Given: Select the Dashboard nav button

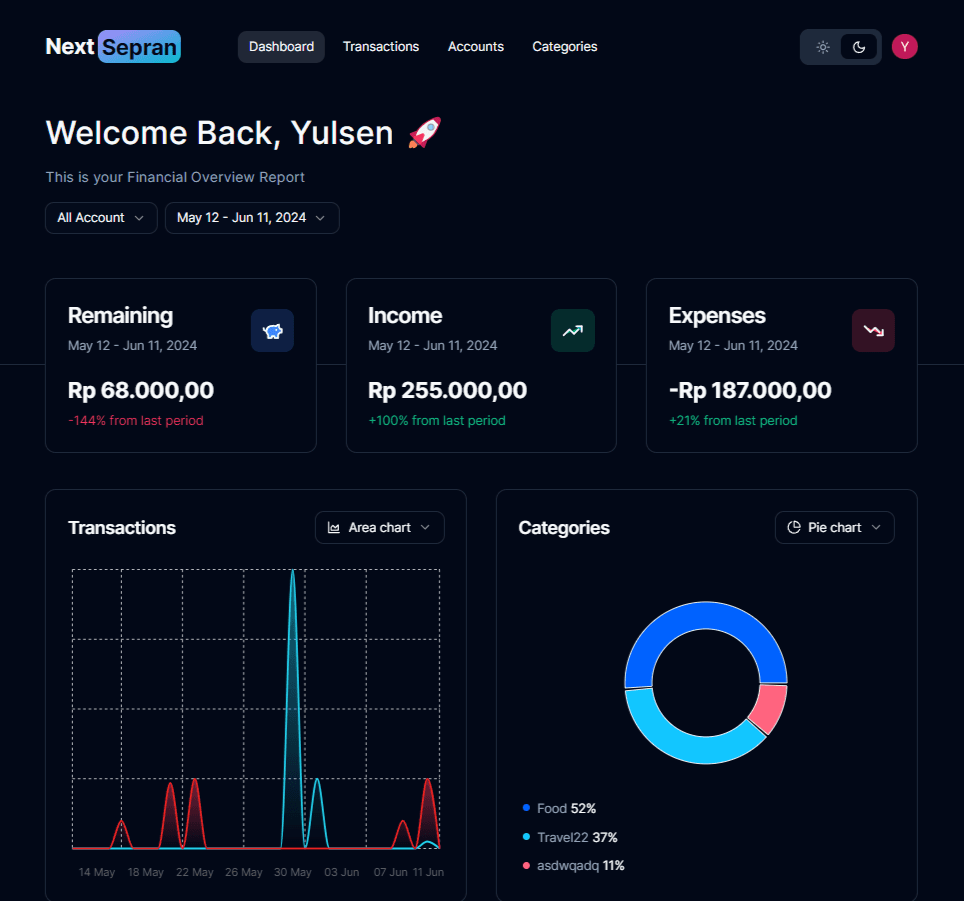Looking at the screenshot, I should pos(281,47).
